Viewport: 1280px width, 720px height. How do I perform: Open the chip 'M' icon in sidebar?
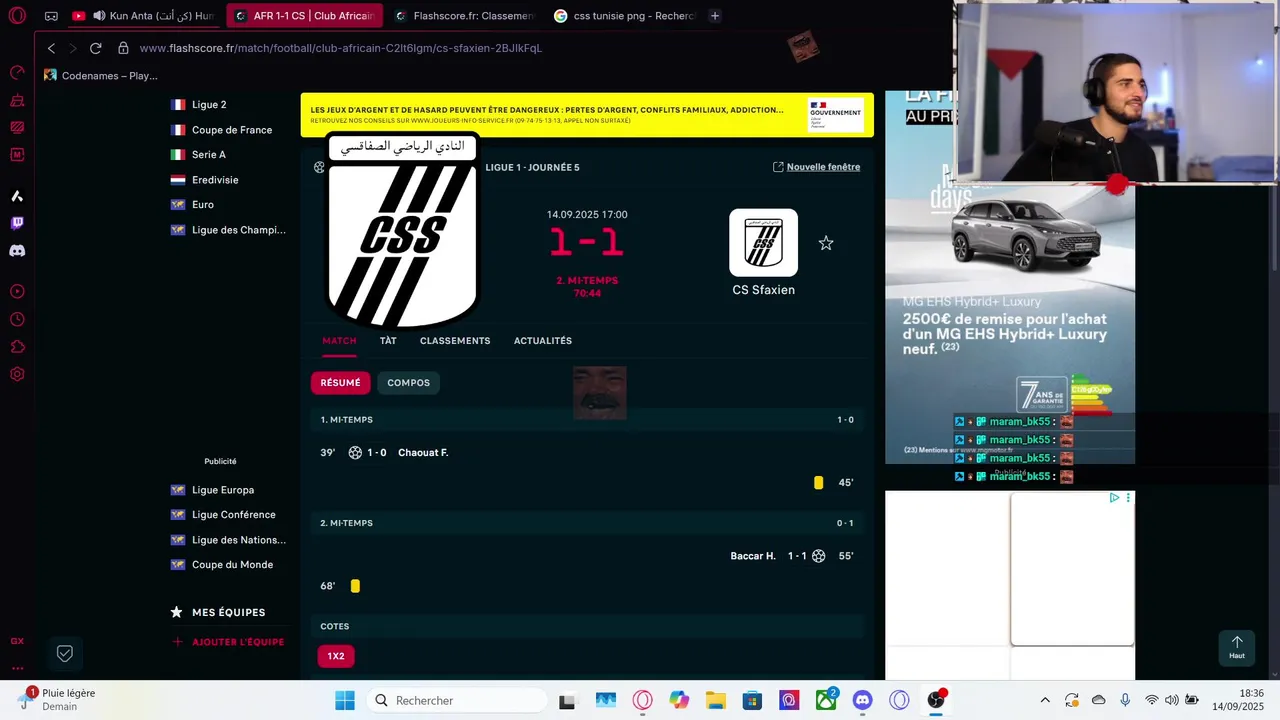pos(17,155)
